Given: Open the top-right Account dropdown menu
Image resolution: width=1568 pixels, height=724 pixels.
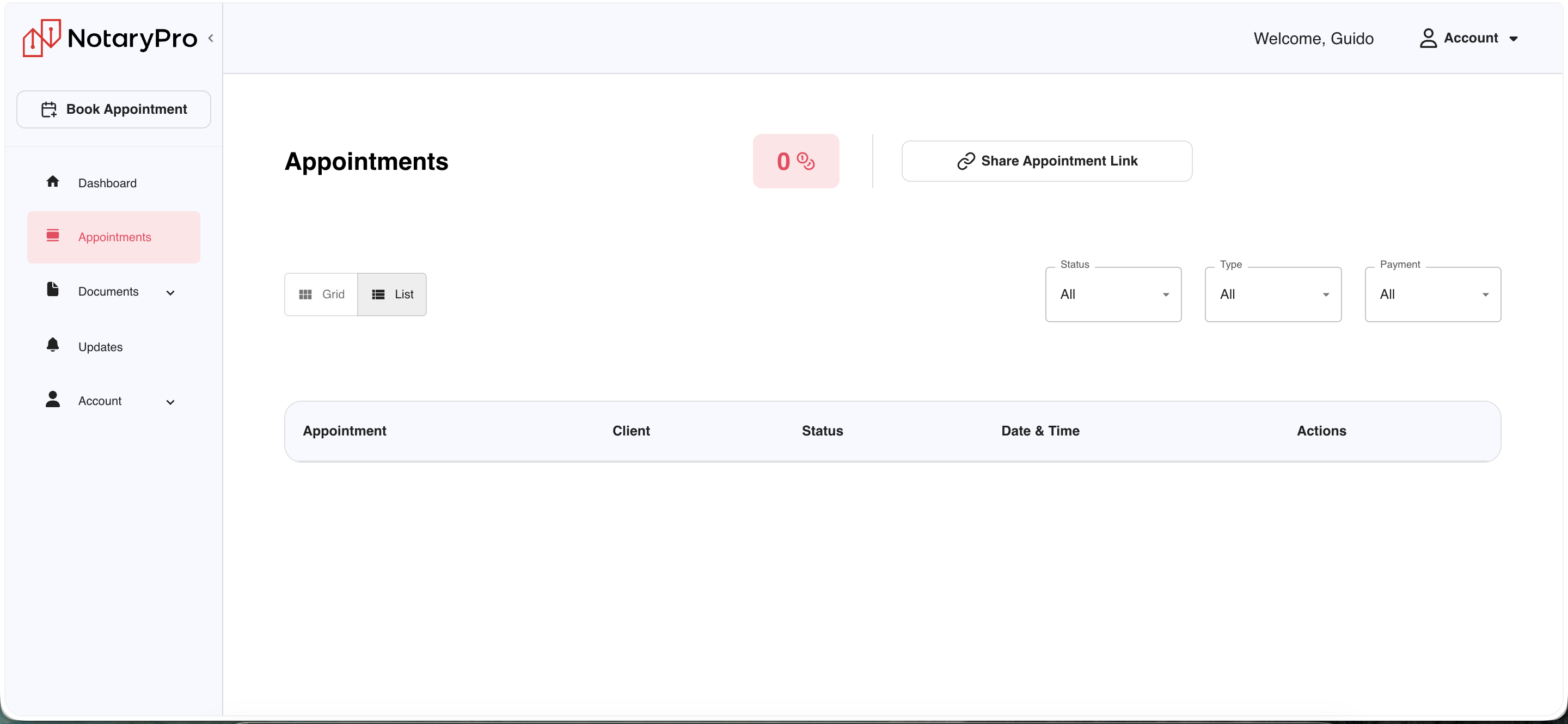Looking at the screenshot, I should tap(1470, 38).
